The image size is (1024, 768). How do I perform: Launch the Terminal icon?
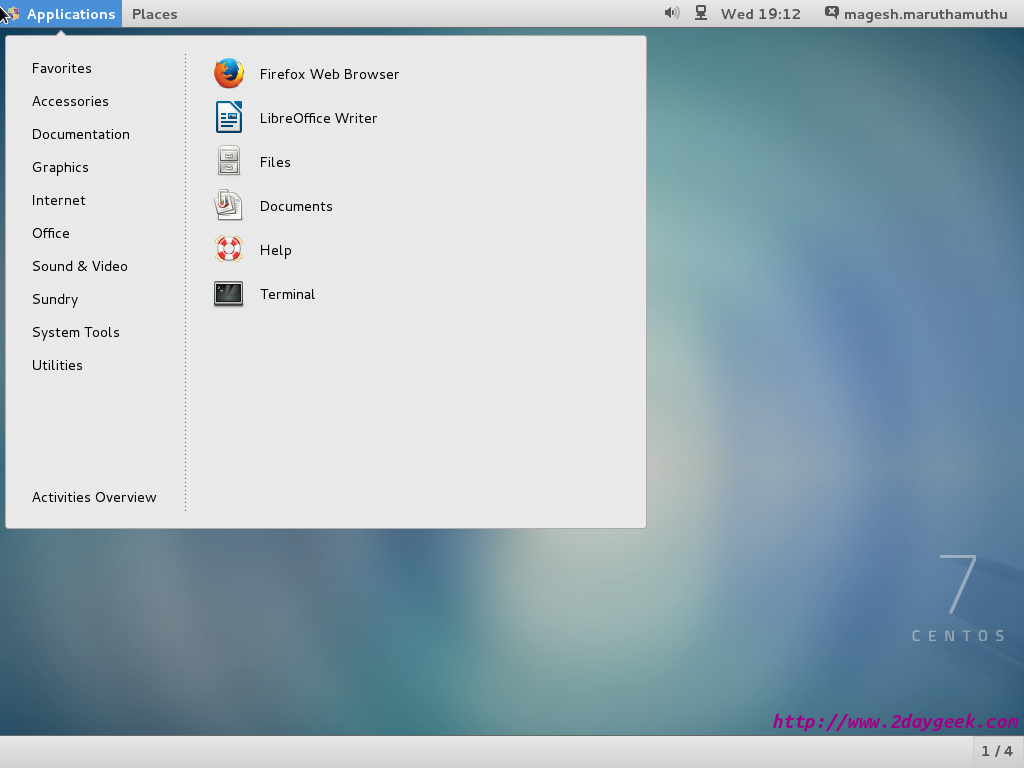229,294
